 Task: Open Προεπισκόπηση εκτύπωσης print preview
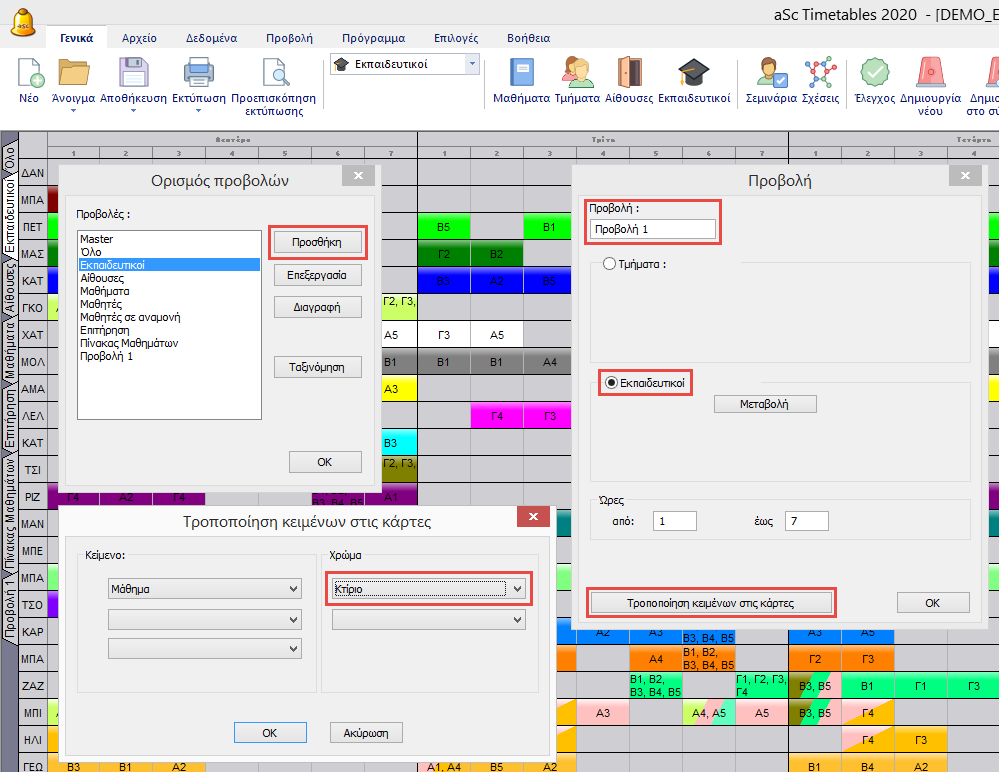(x=273, y=75)
